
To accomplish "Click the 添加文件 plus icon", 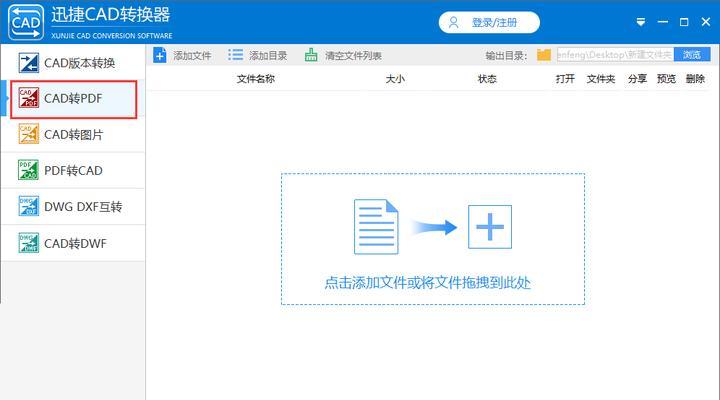I will (x=160, y=56).
